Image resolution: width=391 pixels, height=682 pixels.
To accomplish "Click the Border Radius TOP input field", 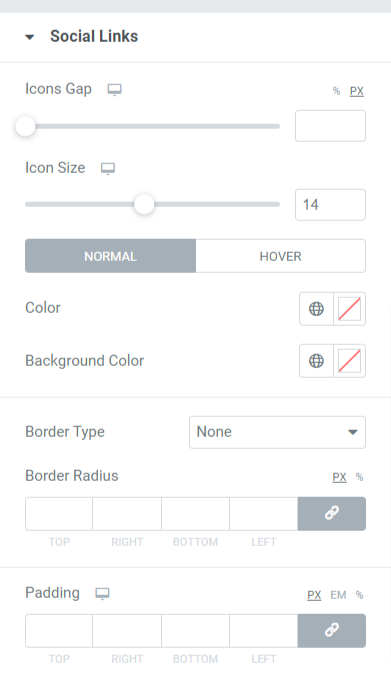I will pos(59,514).
